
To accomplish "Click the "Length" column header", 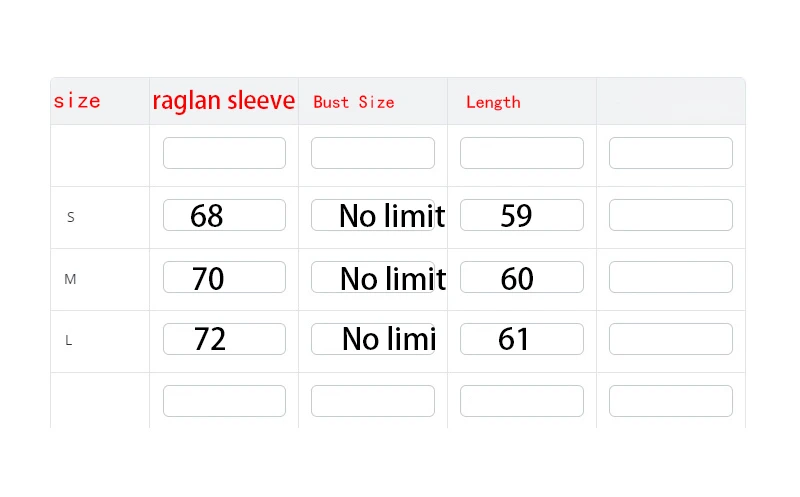I will click(493, 102).
